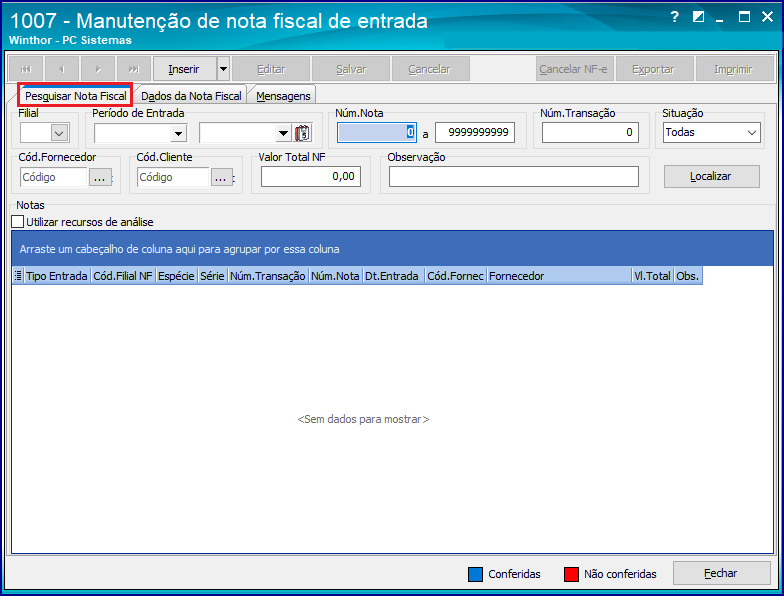Sort by Fornecedor column header
This screenshot has width=784, height=596.
click(x=559, y=276)
